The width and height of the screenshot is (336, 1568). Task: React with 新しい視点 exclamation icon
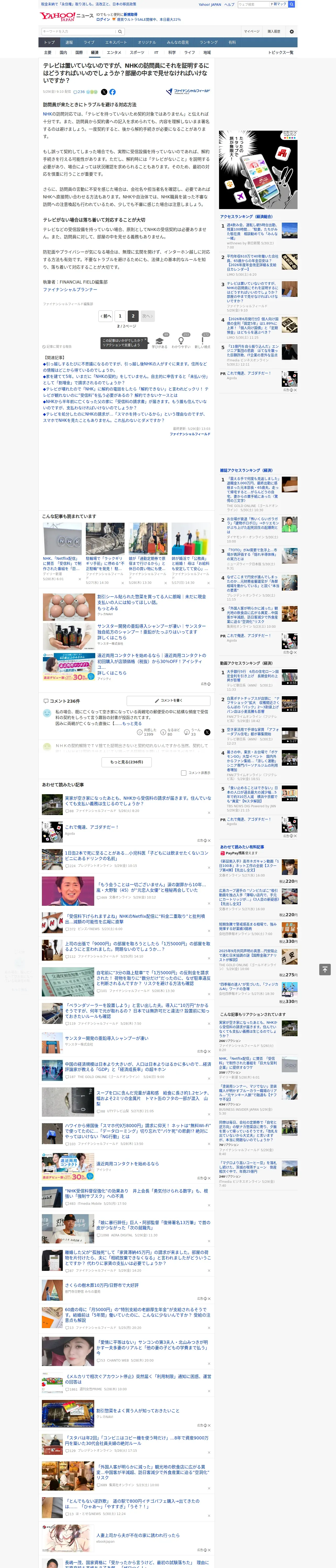[x=203, y=340]
